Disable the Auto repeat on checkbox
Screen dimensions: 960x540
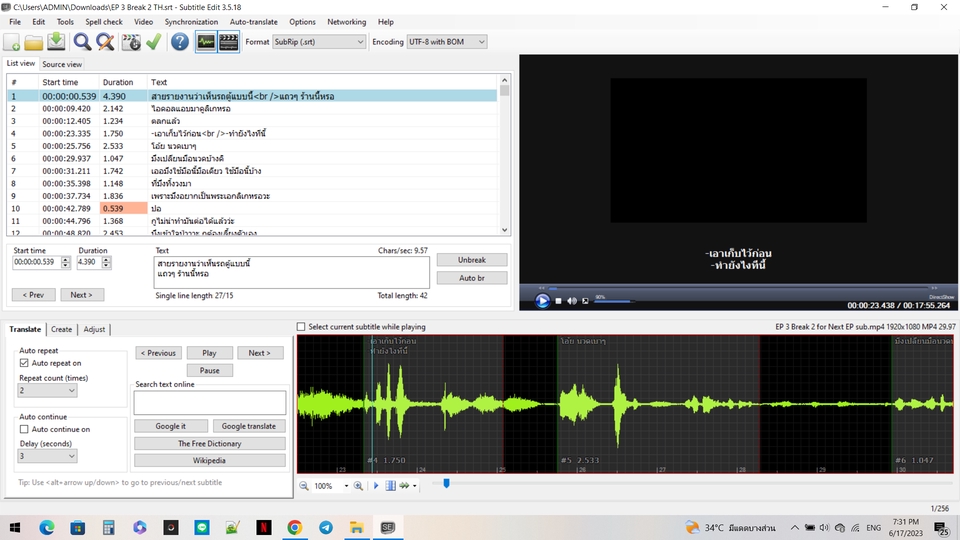coord(24,363)
